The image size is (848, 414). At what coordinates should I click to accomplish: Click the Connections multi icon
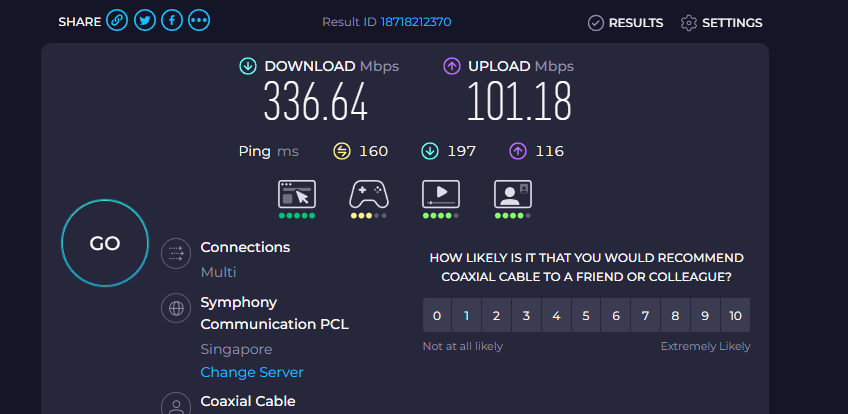point(176,254)
